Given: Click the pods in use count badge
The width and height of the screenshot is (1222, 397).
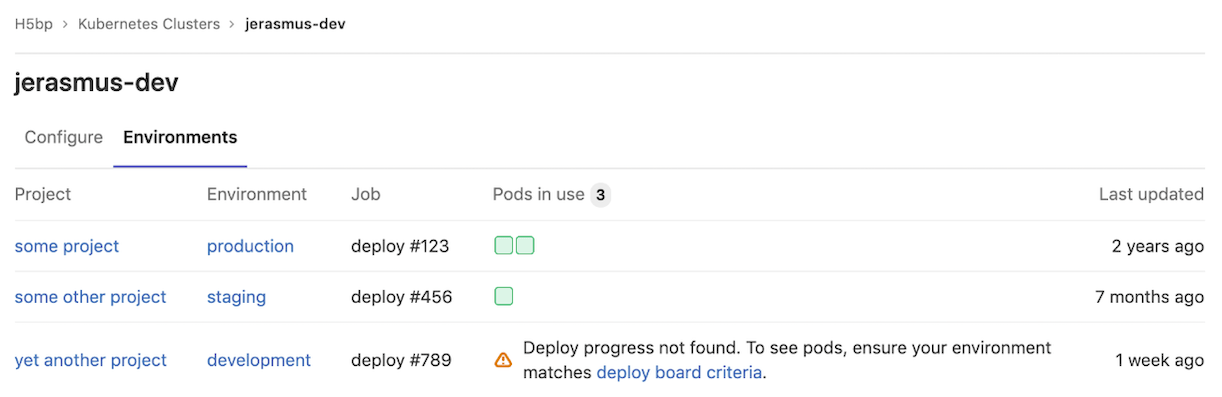Looking at the screenshot, I should coord(600,195).
